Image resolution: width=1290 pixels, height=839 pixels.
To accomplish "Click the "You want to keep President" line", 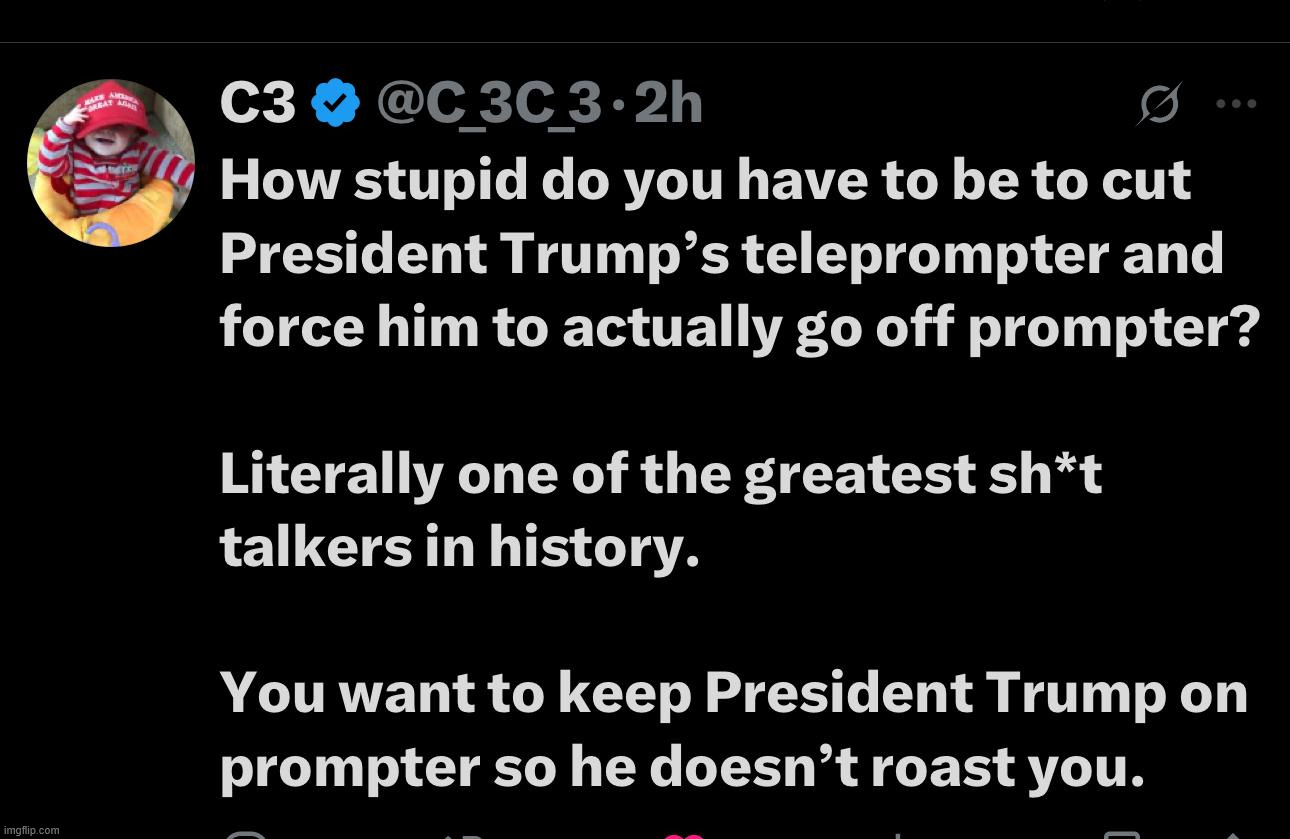I will point(733,693).
